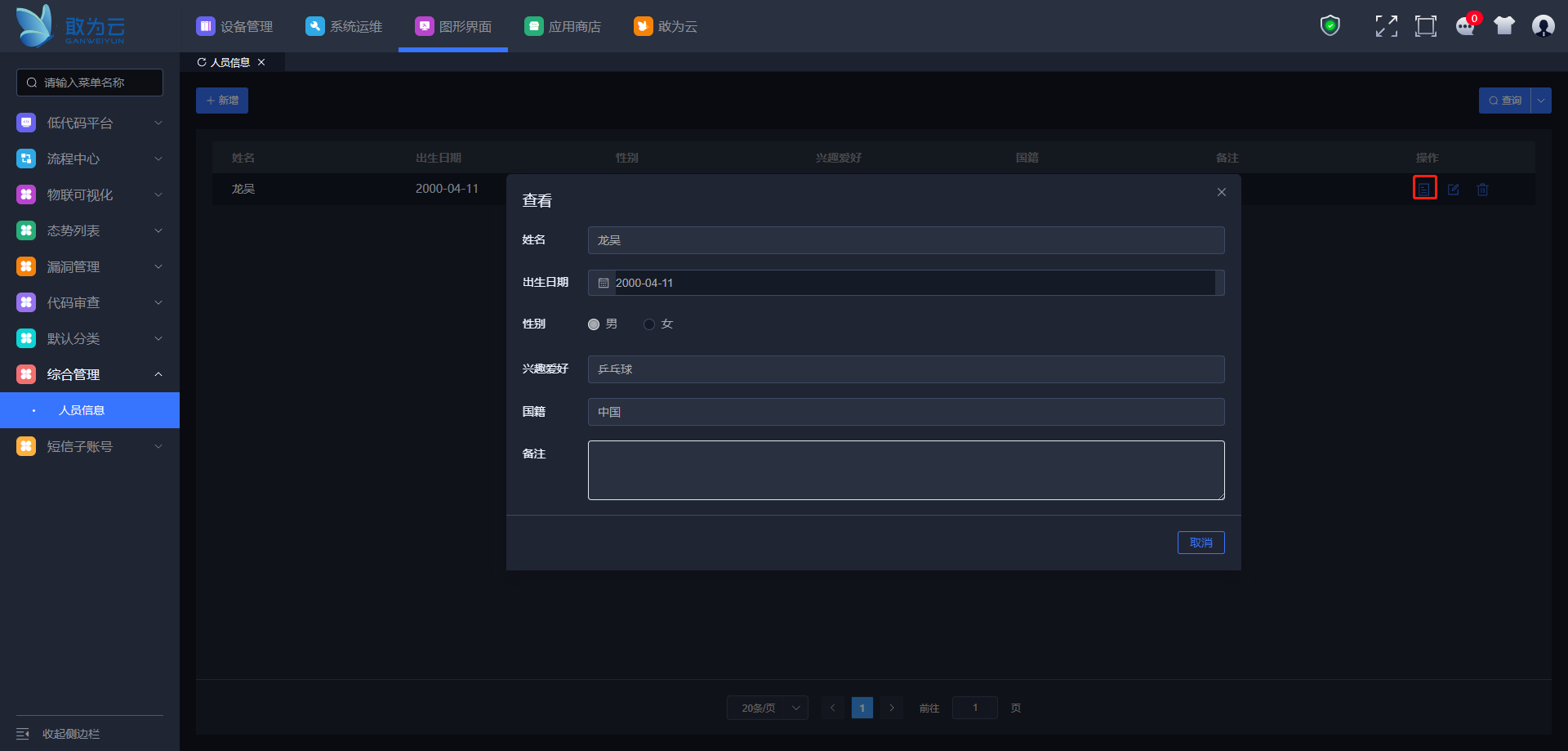This screenshot has width=1568, height=751.
Task: Click the 态势列表 sidebar icon
Action: [x=26, y=230]
